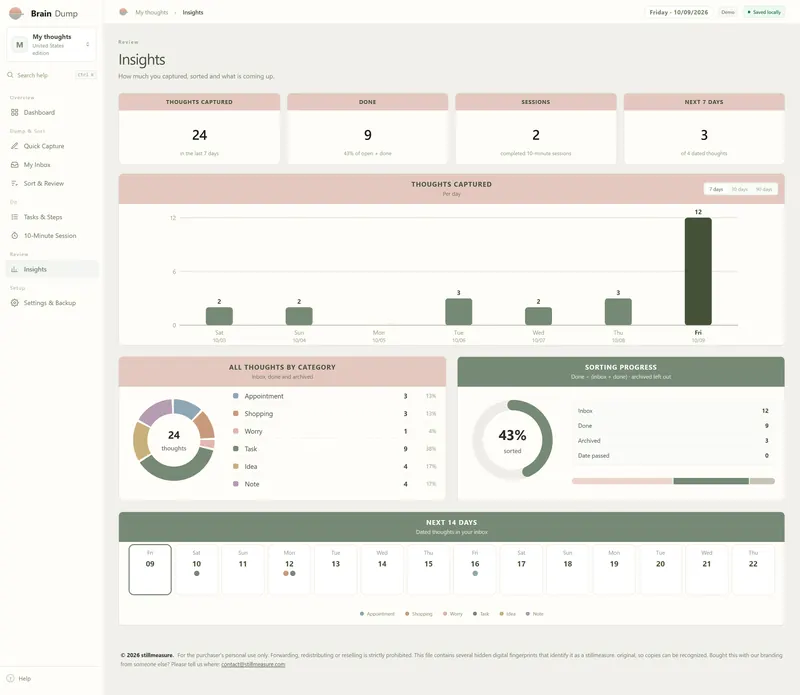Focus the Search help field
Viewport: 800px width, 695px height.
52,75
